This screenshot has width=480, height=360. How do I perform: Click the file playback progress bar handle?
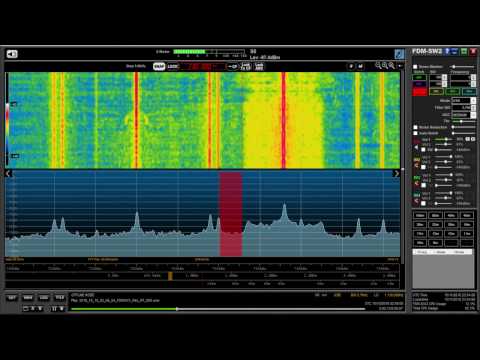(x=177, y=309)
